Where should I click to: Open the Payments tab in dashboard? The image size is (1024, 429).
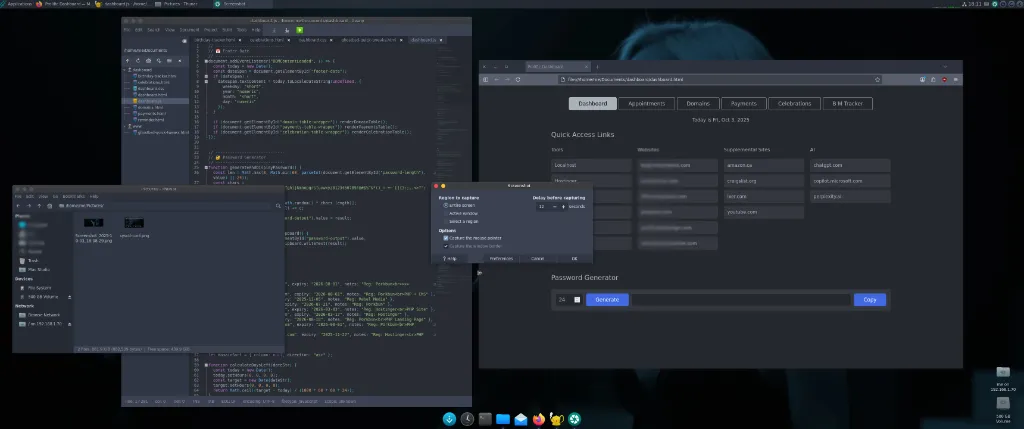pos(743,103)
